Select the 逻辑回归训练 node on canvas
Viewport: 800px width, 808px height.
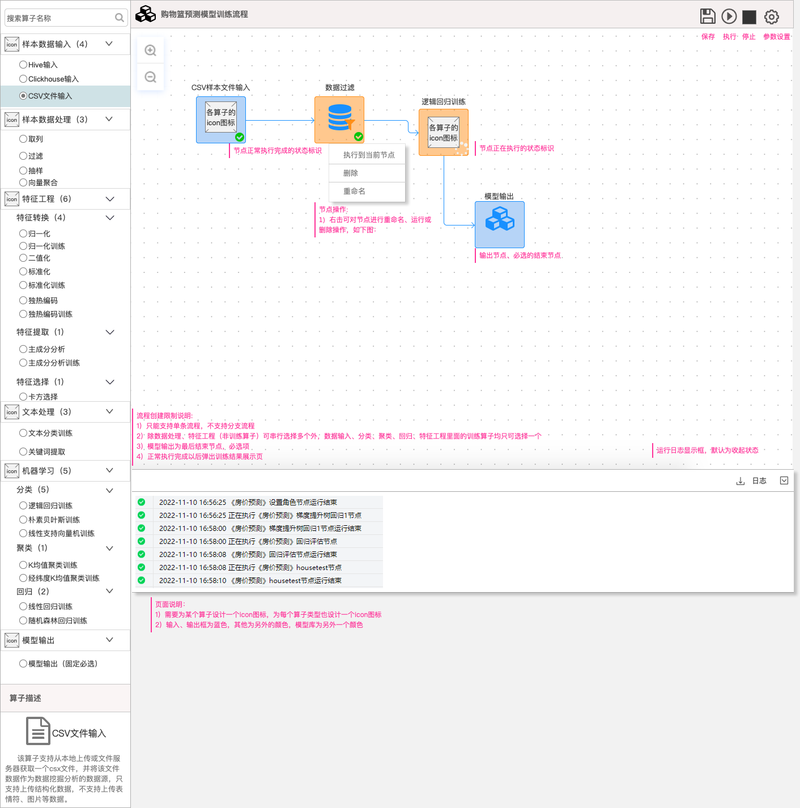pos(443,132)
